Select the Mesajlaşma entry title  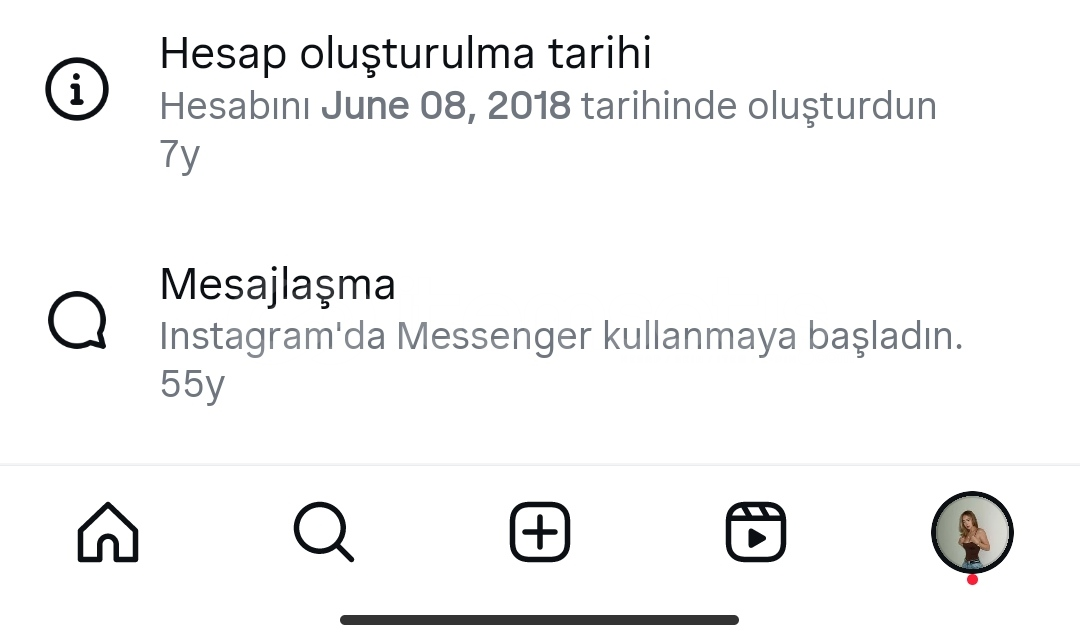(278, 284)
